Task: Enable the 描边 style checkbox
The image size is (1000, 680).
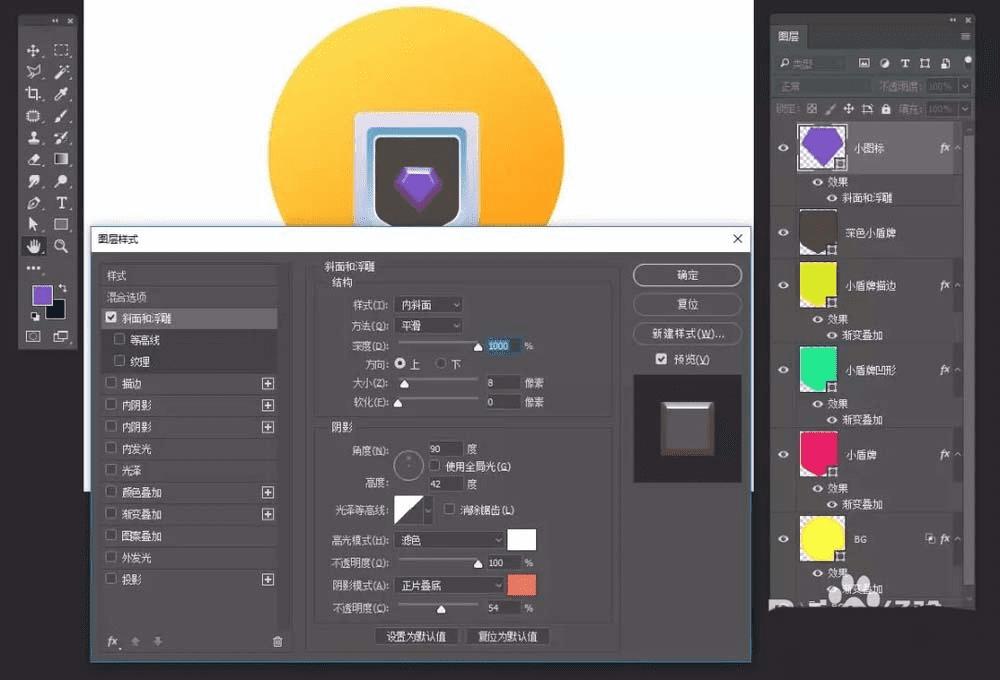Action: (x=111, y=383)
